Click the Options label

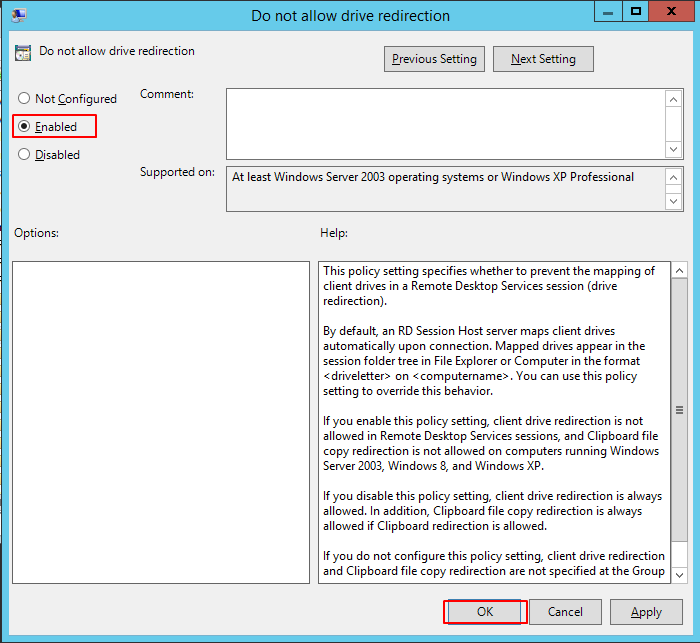tap(36, 233)
